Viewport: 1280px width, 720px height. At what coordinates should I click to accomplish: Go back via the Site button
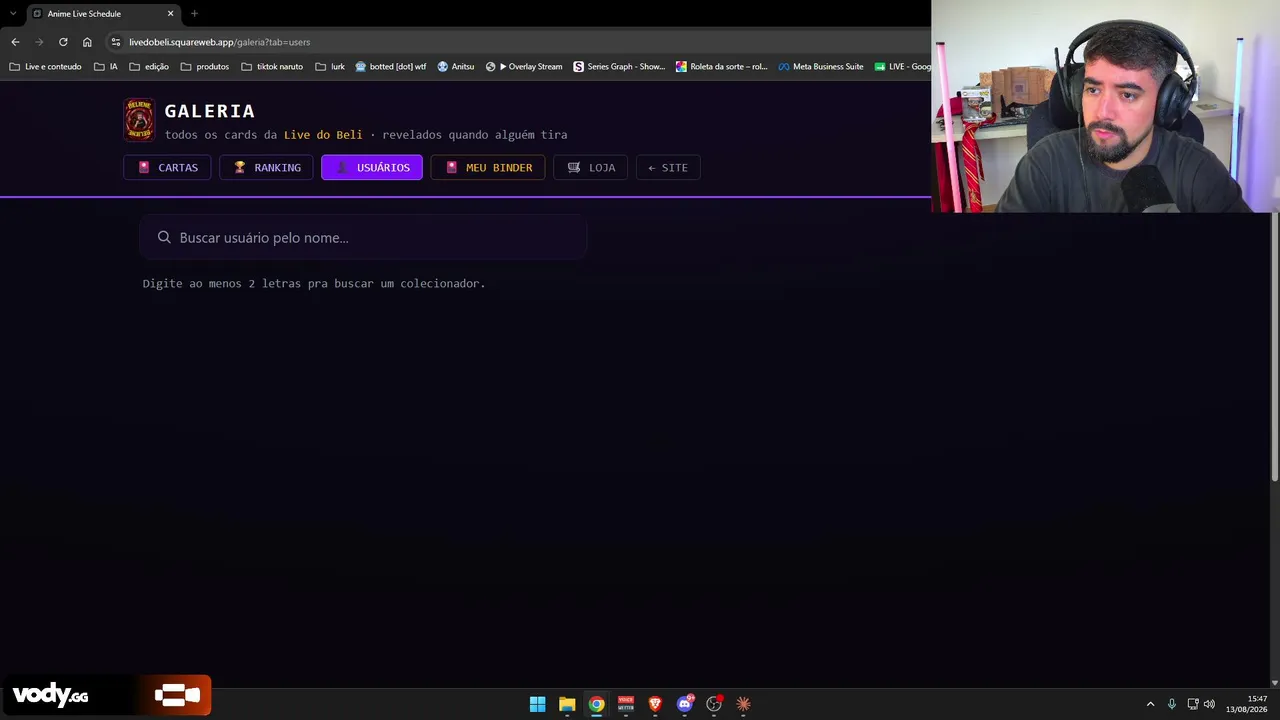pos(668,167)
